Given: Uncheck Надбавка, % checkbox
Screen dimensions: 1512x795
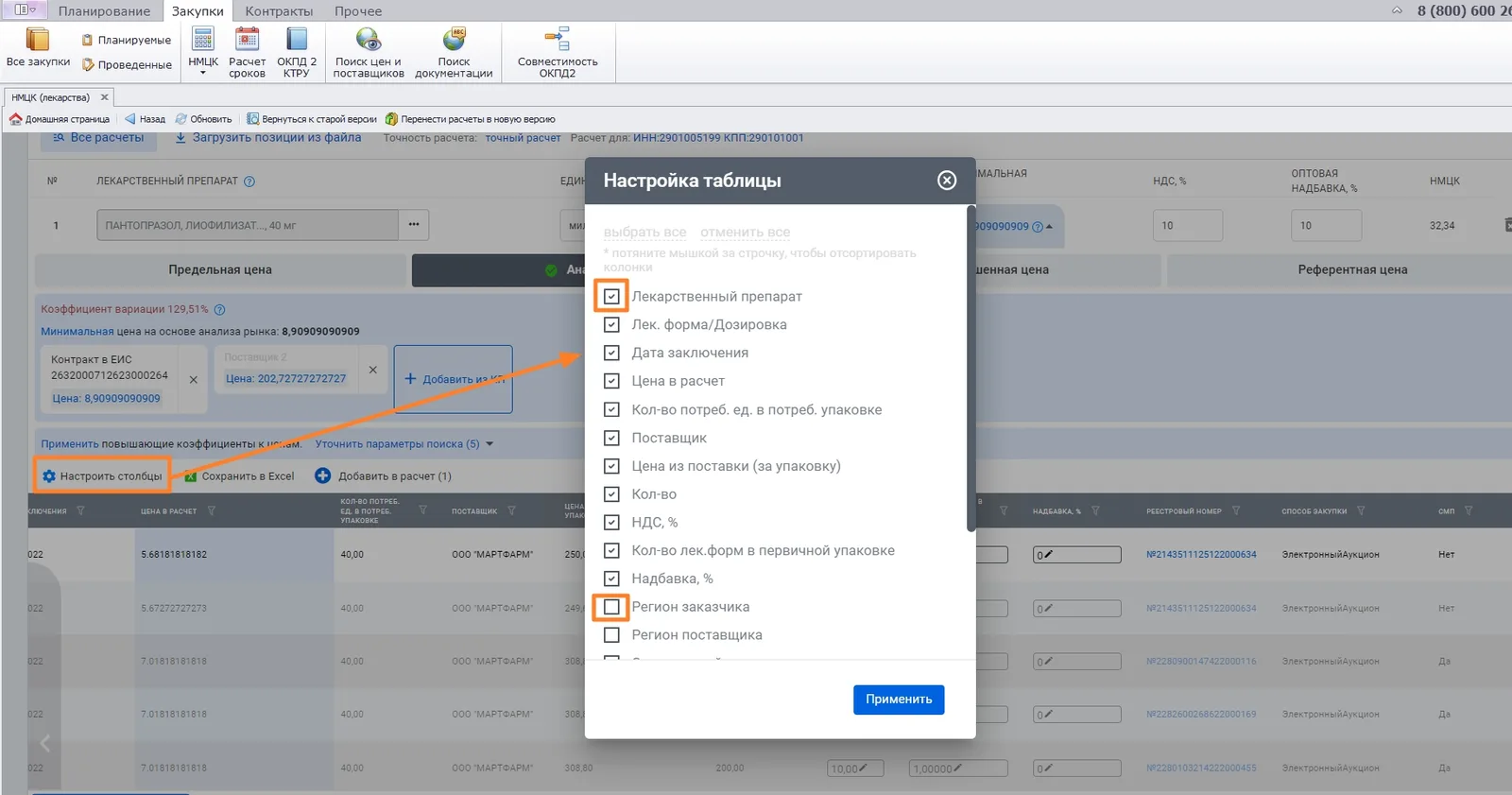Looking at the screenshot, I should coord(611,579).
